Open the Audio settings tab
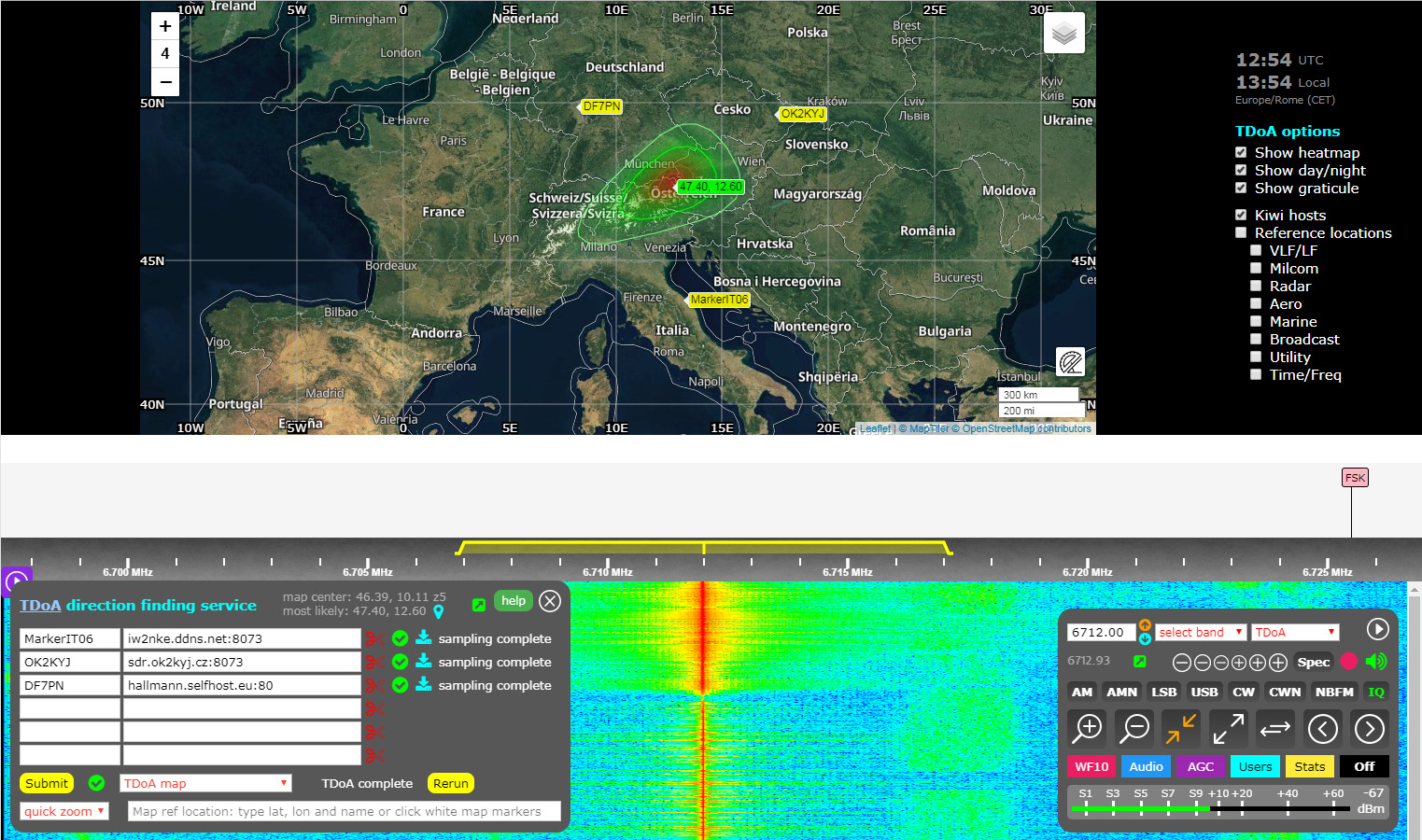The height and width of the screenshot is (840, 1422). [x=1146, y=766]
